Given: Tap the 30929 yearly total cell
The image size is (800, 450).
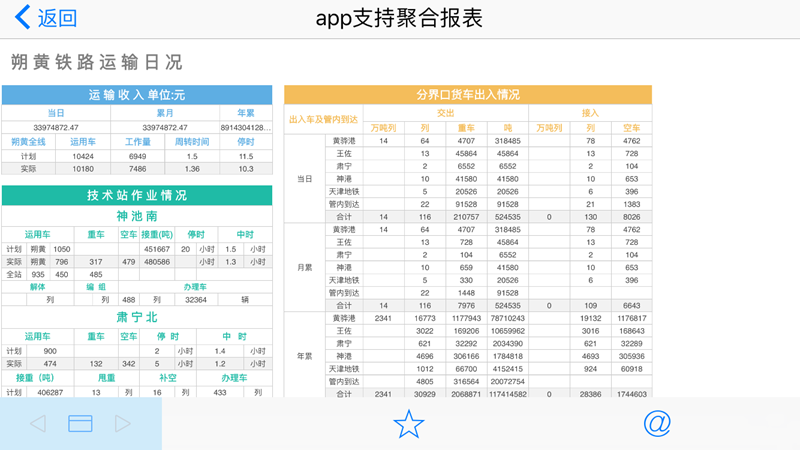Looking at the screenshot, I should tap(424, 394).
